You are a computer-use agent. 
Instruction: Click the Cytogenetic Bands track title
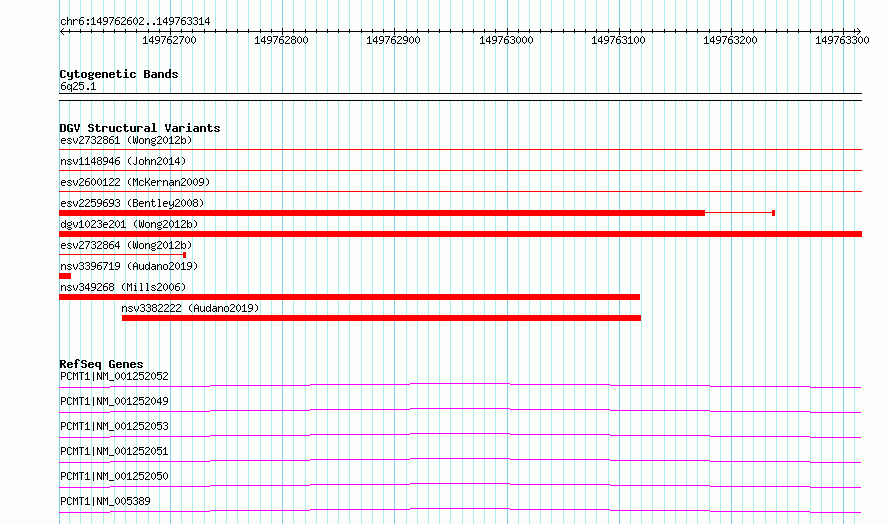click(x=119, y=74)
